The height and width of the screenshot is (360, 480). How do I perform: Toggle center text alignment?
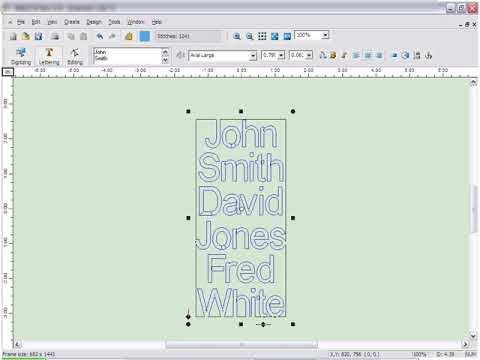368,55
